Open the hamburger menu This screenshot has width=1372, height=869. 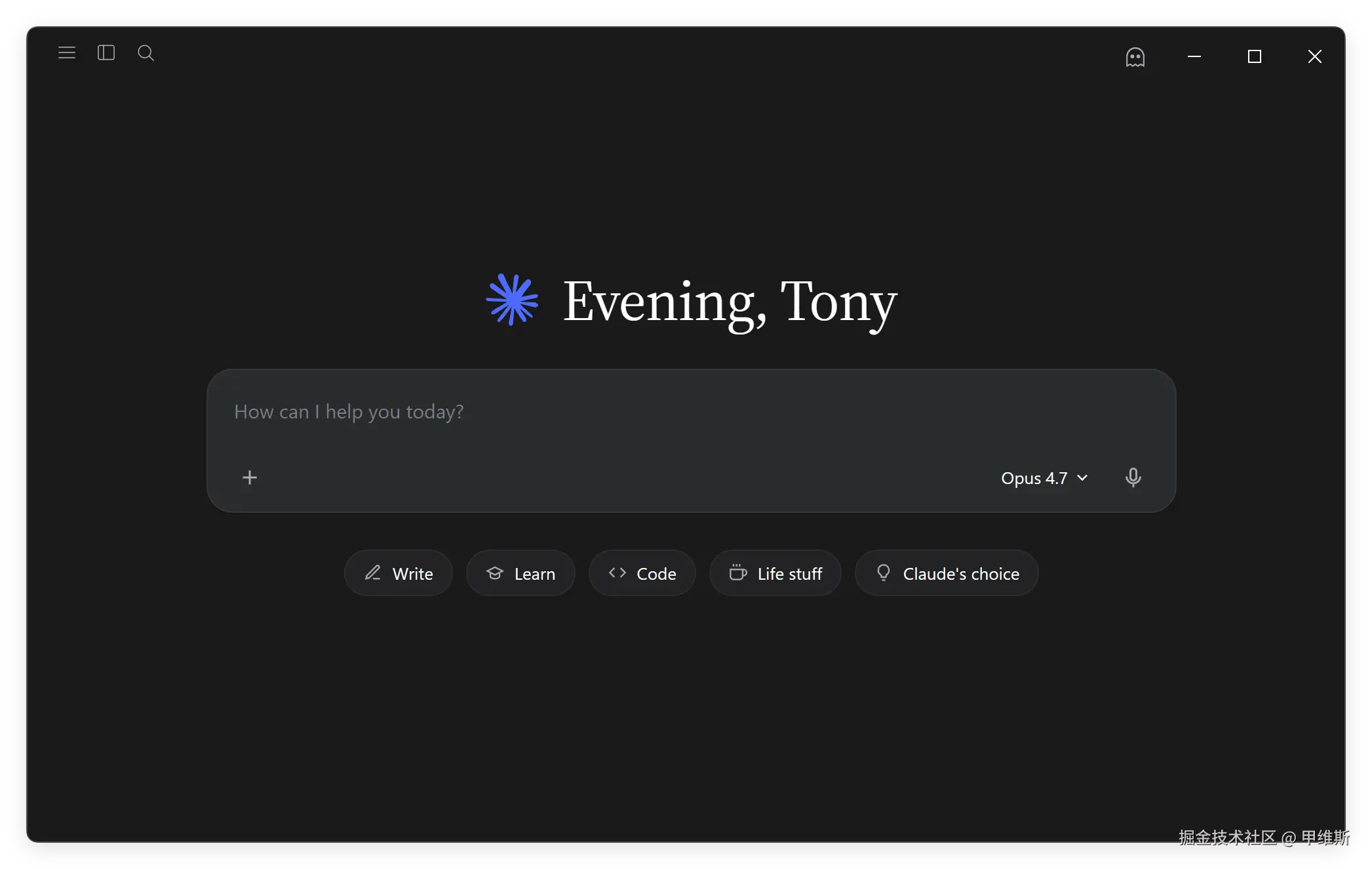coord(67,52)
